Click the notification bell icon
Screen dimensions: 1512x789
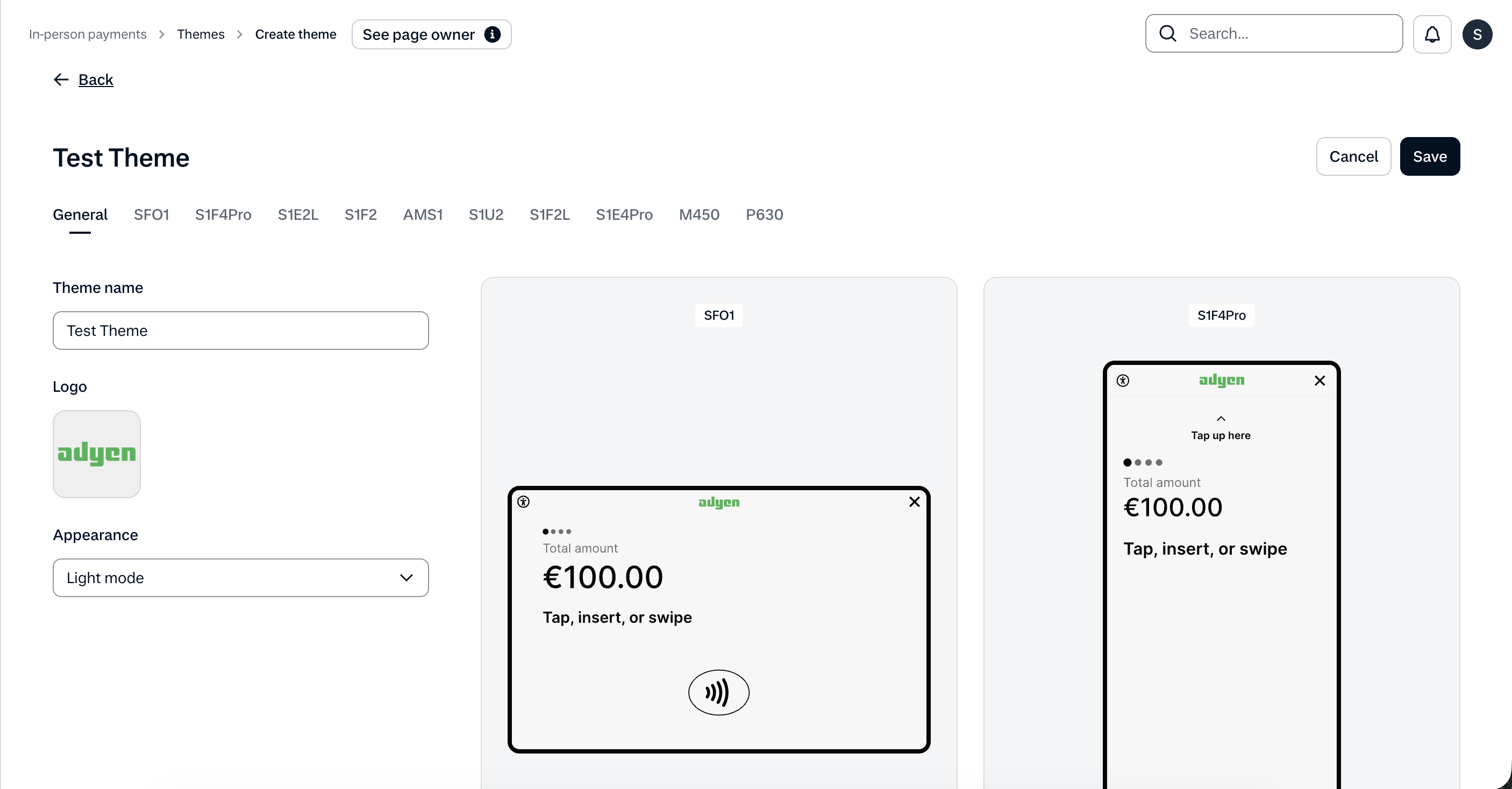point(1431,34)
